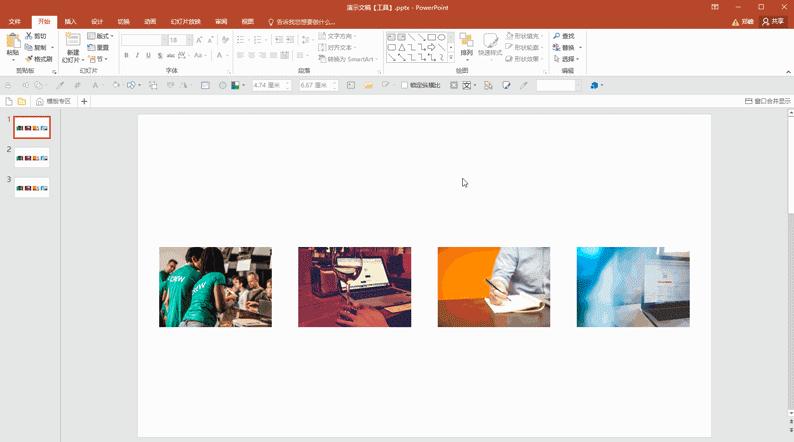Switch to the Insert (插入) ribbon tab
Image resolution: width=794 pixels, height=442 pixels.
[x=70, y=21]
